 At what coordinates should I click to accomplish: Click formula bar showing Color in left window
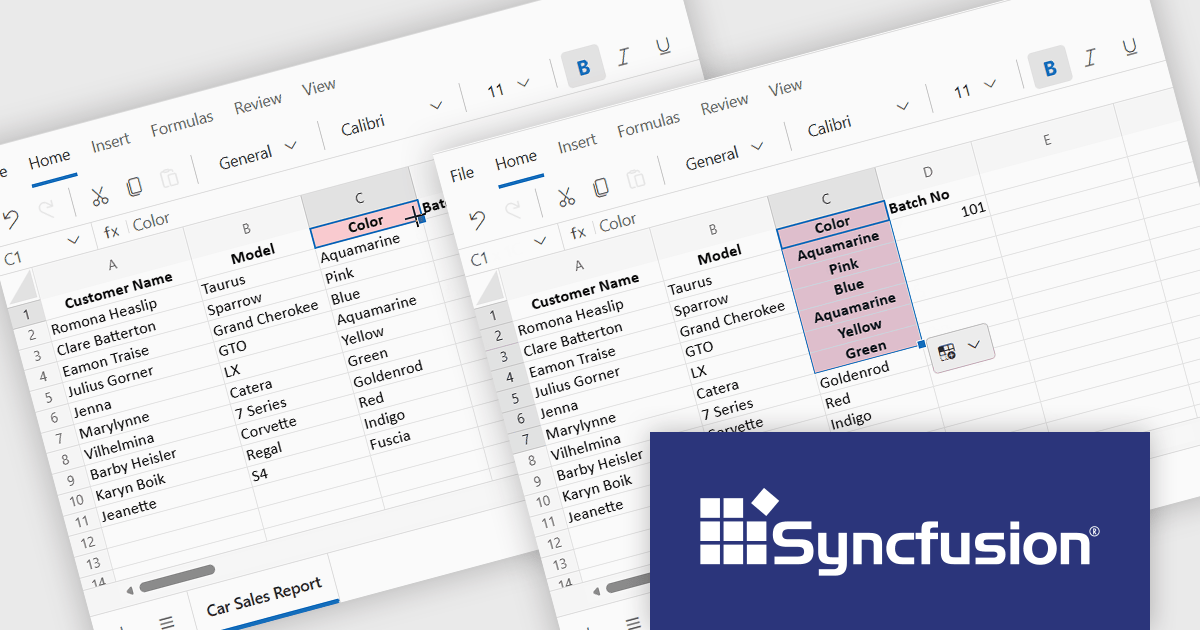coord(151,221)
